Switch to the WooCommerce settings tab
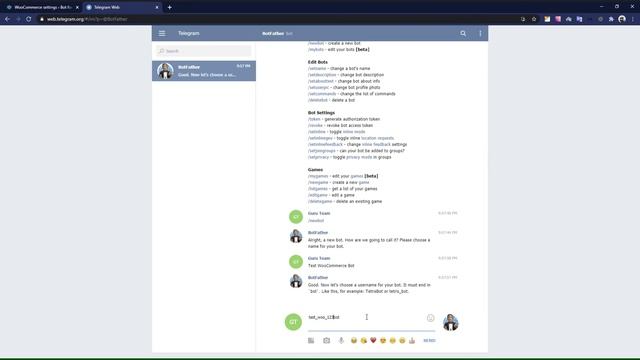This screenshot has height=360, width=640. [x=43, y=7]
